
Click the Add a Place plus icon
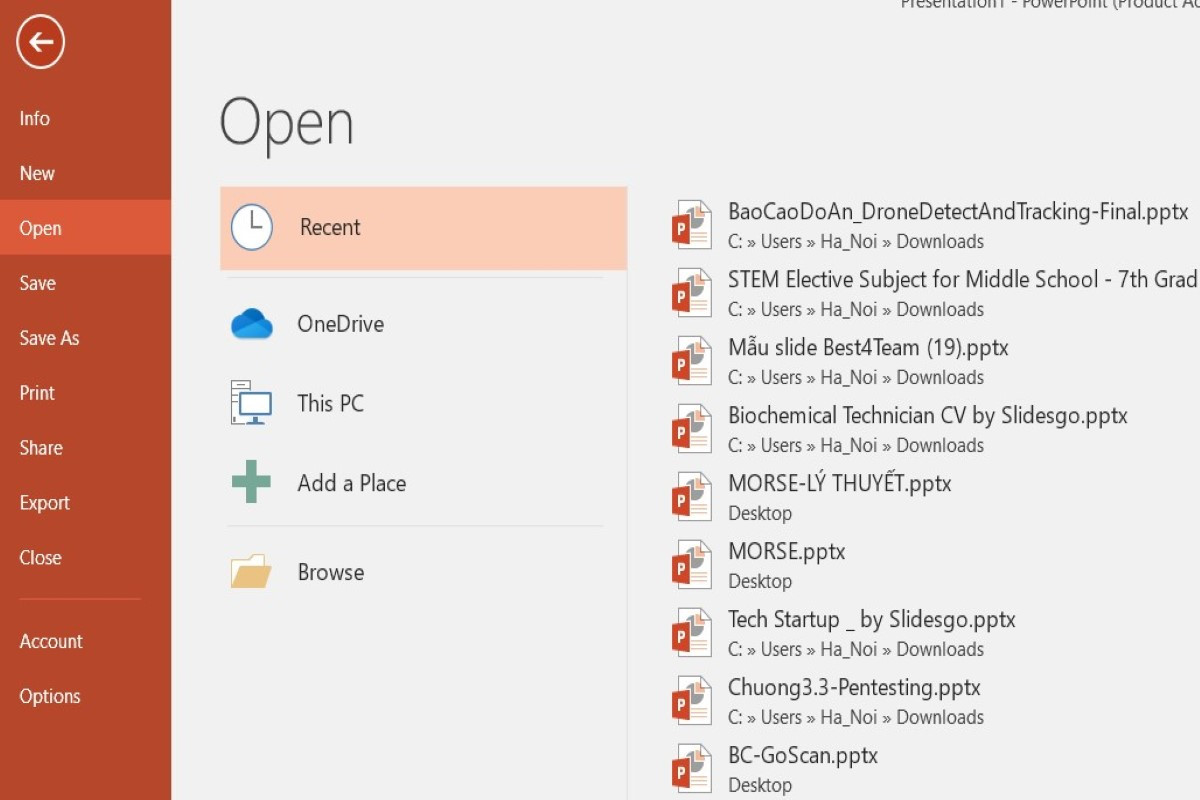coord(251,482)
